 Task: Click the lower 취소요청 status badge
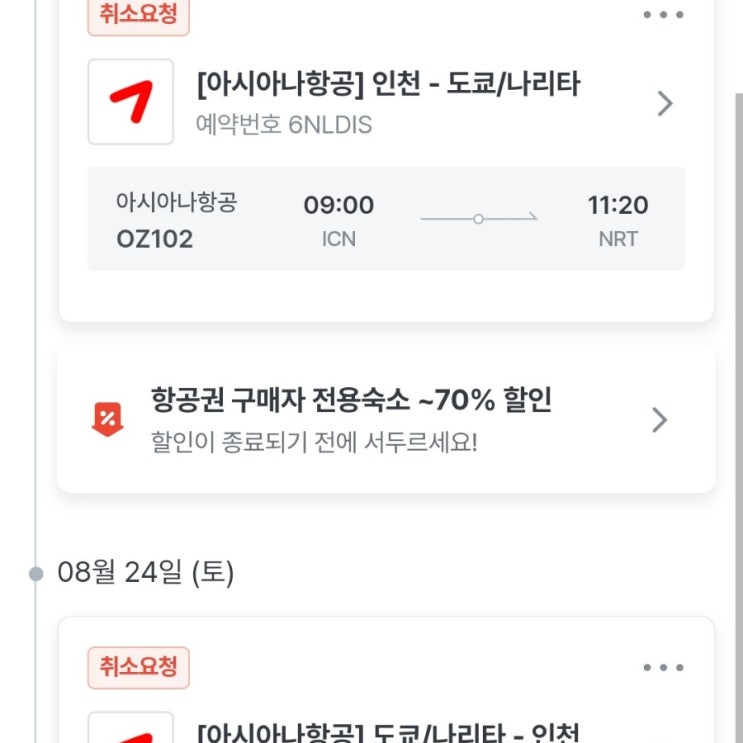click(x=138, y=667)
